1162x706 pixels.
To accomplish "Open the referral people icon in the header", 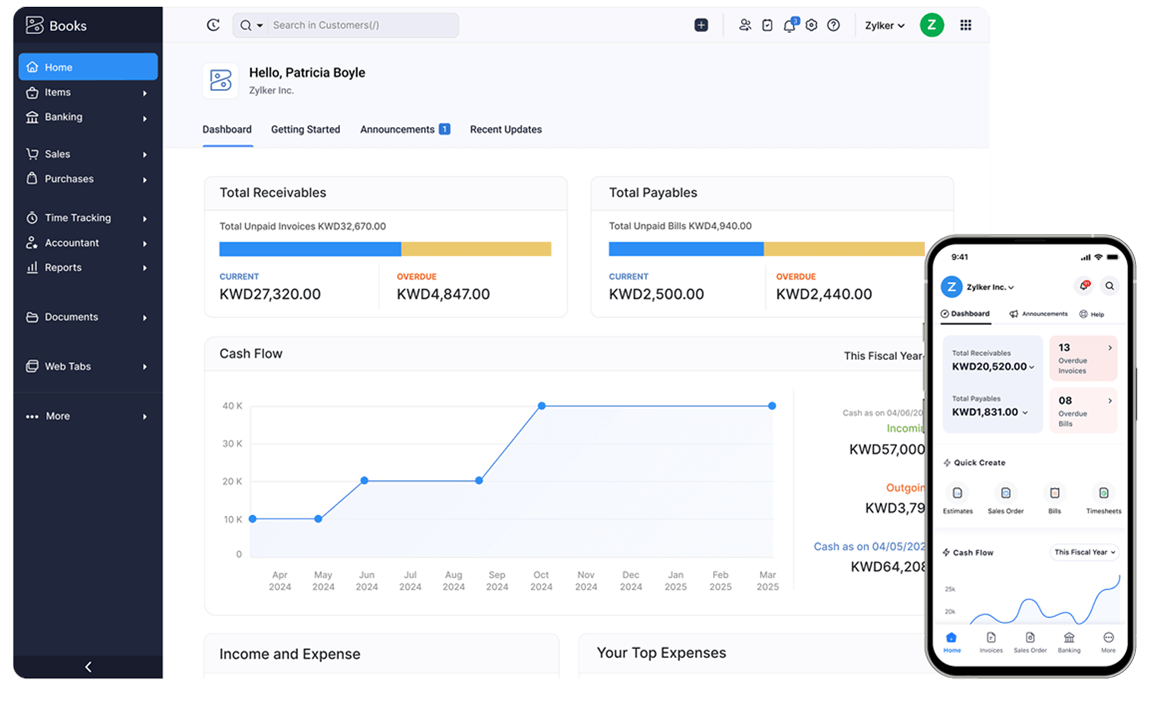I will click(745, 25).
